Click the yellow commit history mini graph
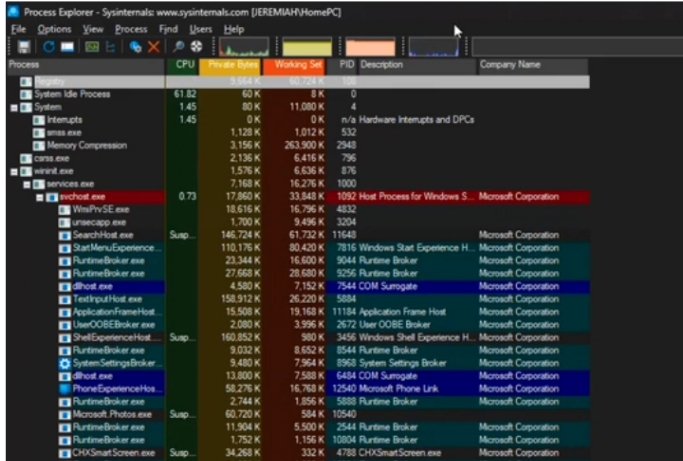683x461 pixels. [x=307, y=47]
